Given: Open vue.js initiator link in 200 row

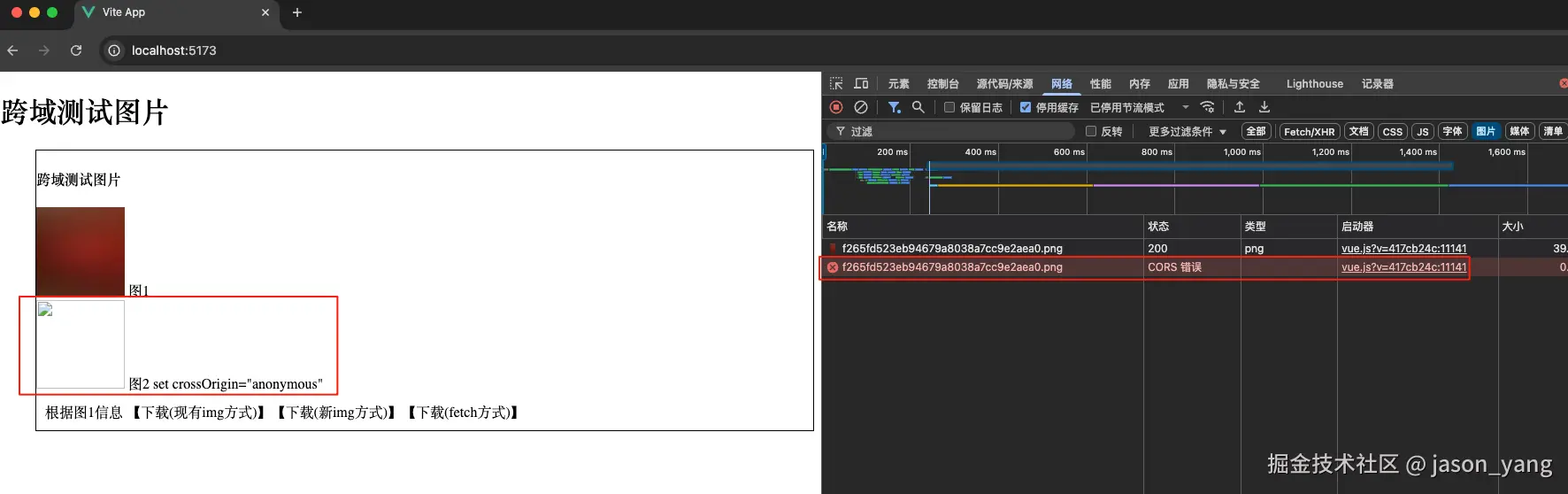Looking at the screenshot, I should pos(1403,249).
